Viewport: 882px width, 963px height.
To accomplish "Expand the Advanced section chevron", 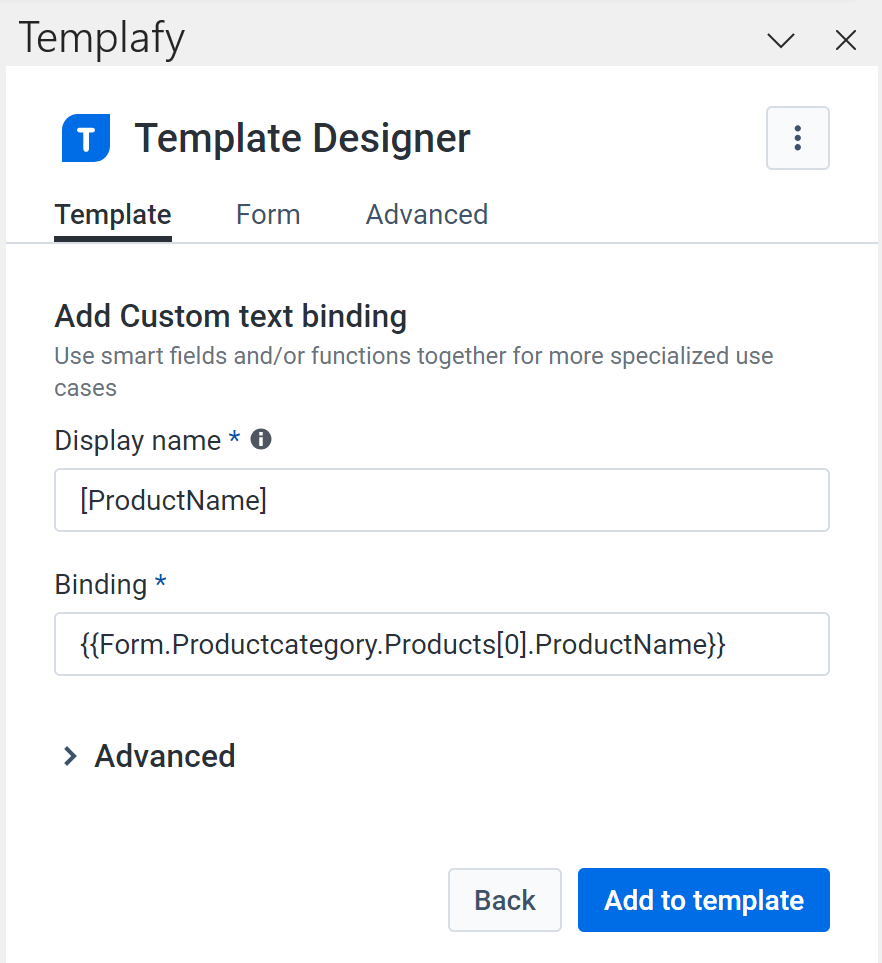I will 70,756.
